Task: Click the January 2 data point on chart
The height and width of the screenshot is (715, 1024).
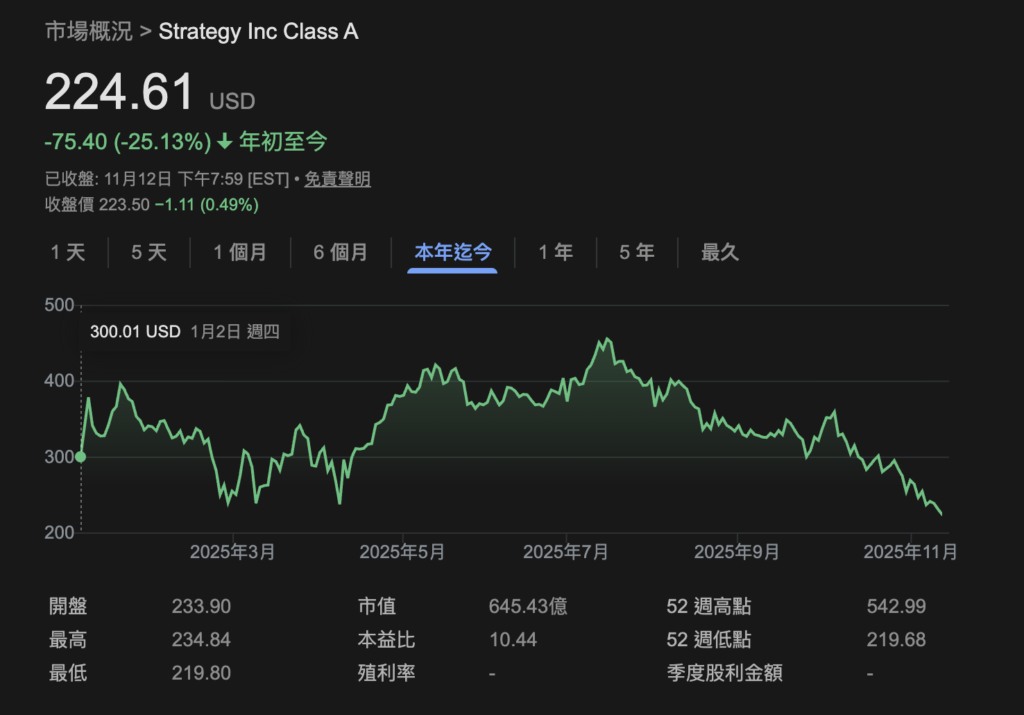Action: (x=80, y=456)
